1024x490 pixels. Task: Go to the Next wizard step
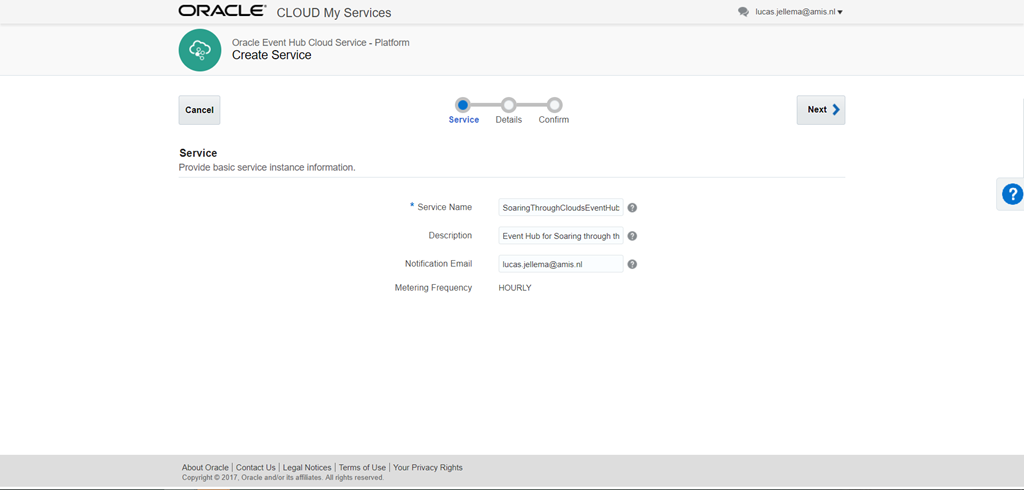(x=821, y=110)
